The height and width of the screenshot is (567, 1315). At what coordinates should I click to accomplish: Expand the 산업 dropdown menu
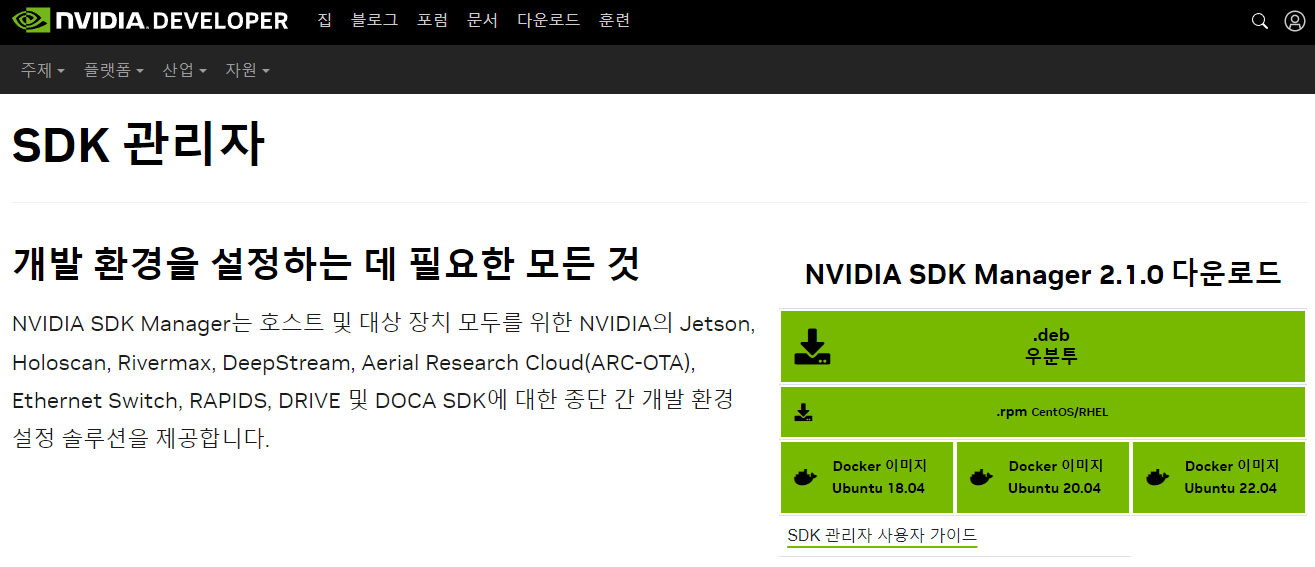click(x=185, y=70)
